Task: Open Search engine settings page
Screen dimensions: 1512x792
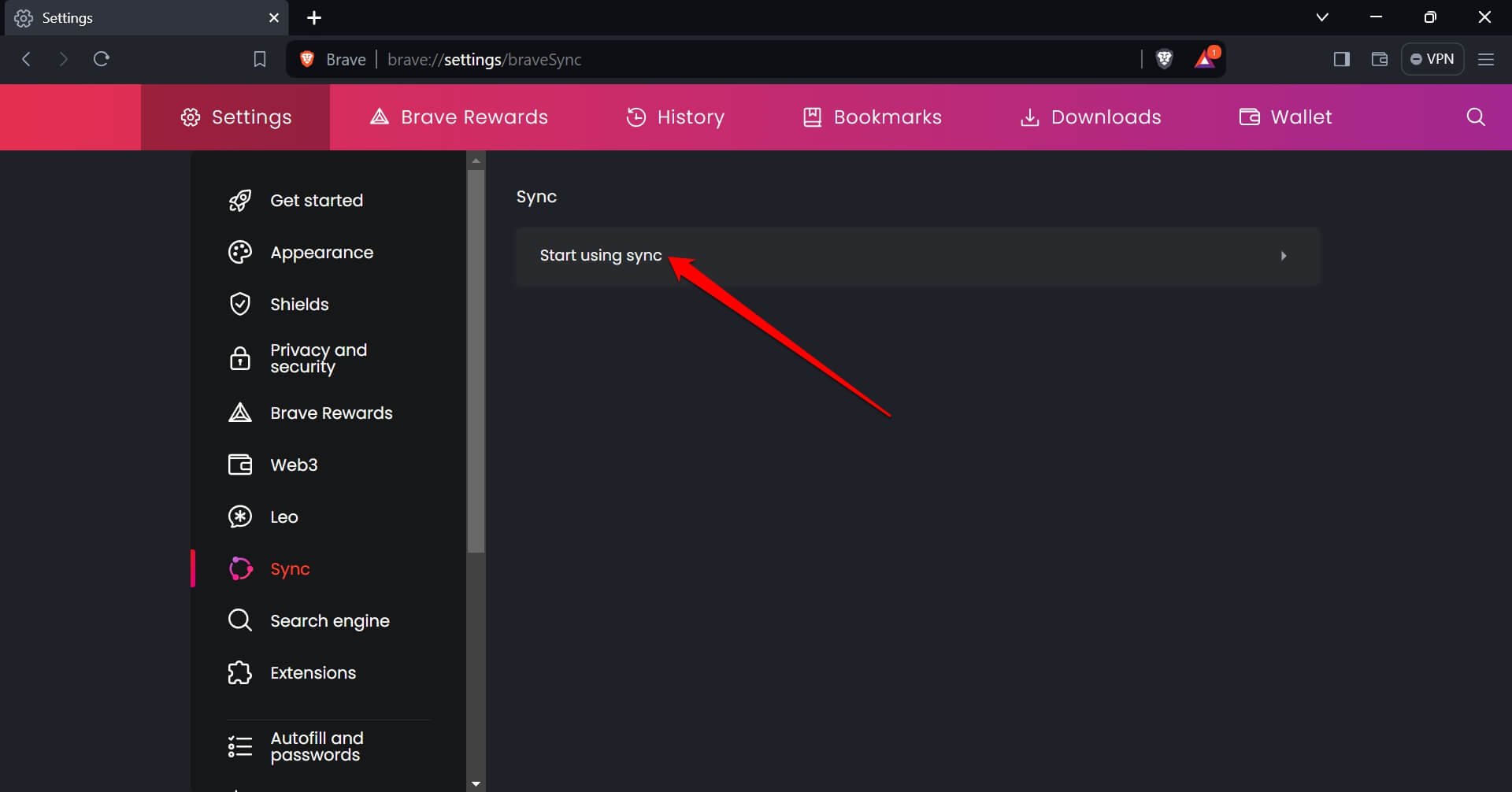Action: pyautogui.click(x=330, y=621)
